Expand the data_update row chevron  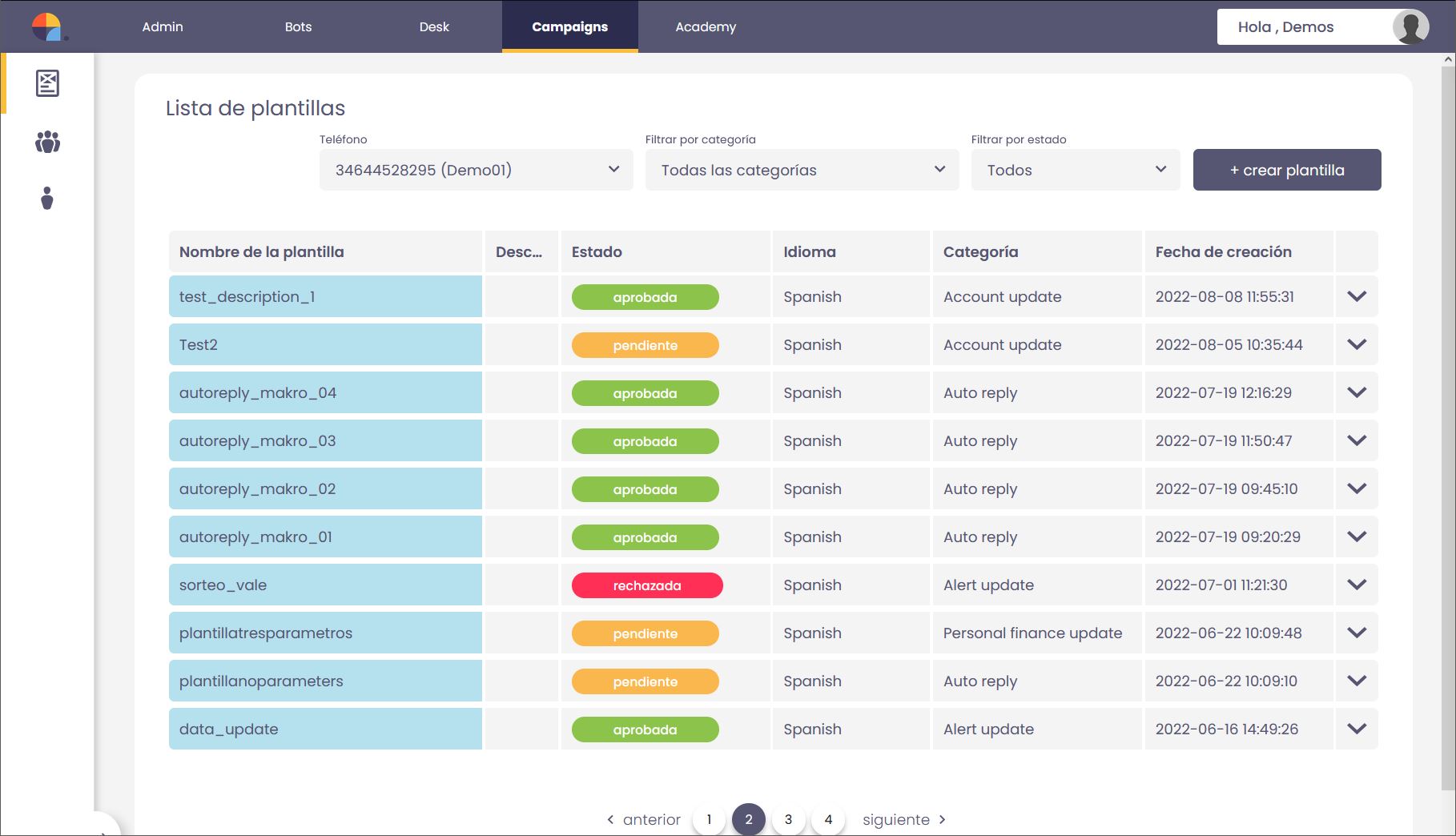[x=1356, y=729]
